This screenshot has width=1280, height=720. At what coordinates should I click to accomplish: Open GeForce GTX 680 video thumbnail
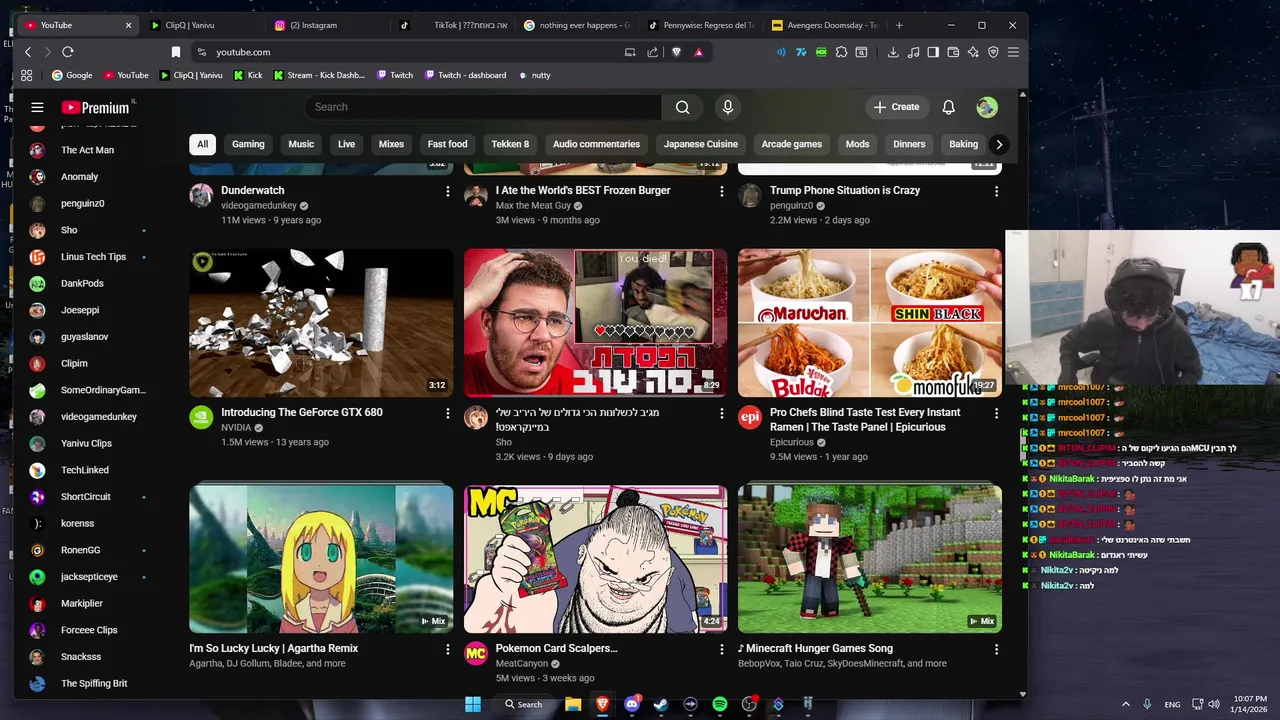[321, 323]
